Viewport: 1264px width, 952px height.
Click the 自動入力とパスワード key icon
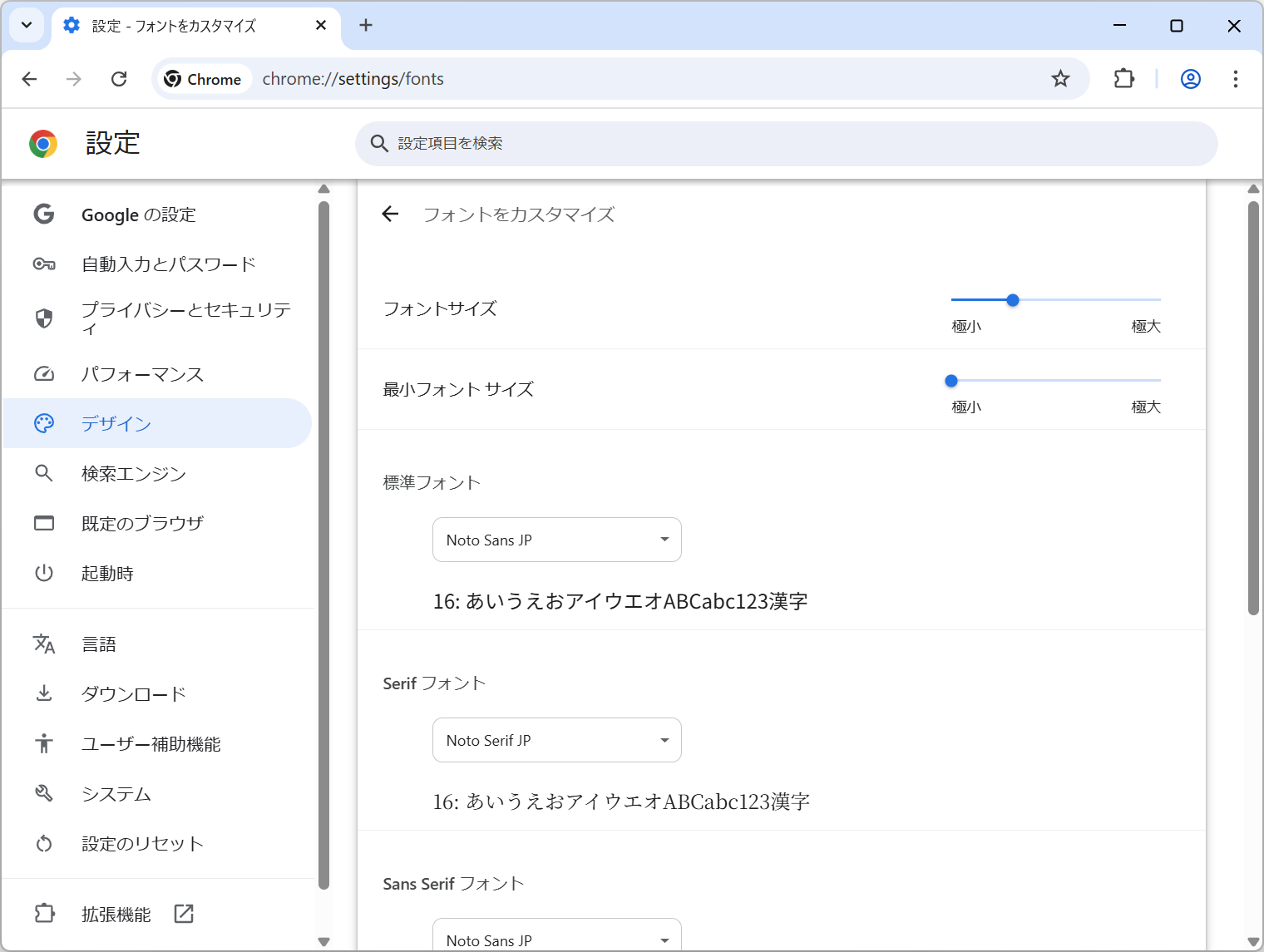tap(44, 264)
